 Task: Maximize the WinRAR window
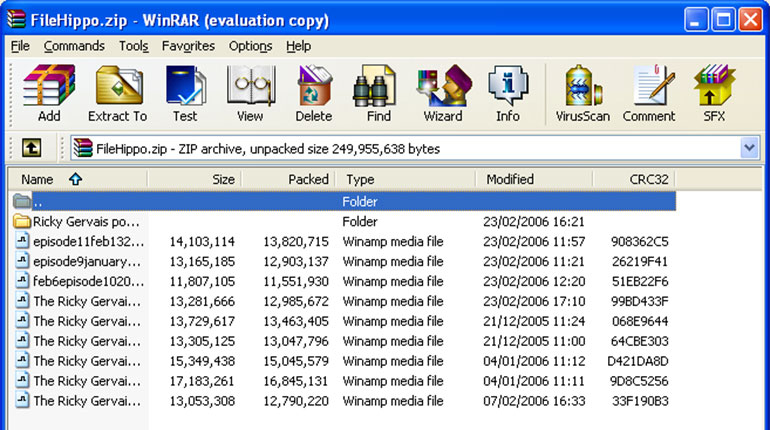coord(723,20)
